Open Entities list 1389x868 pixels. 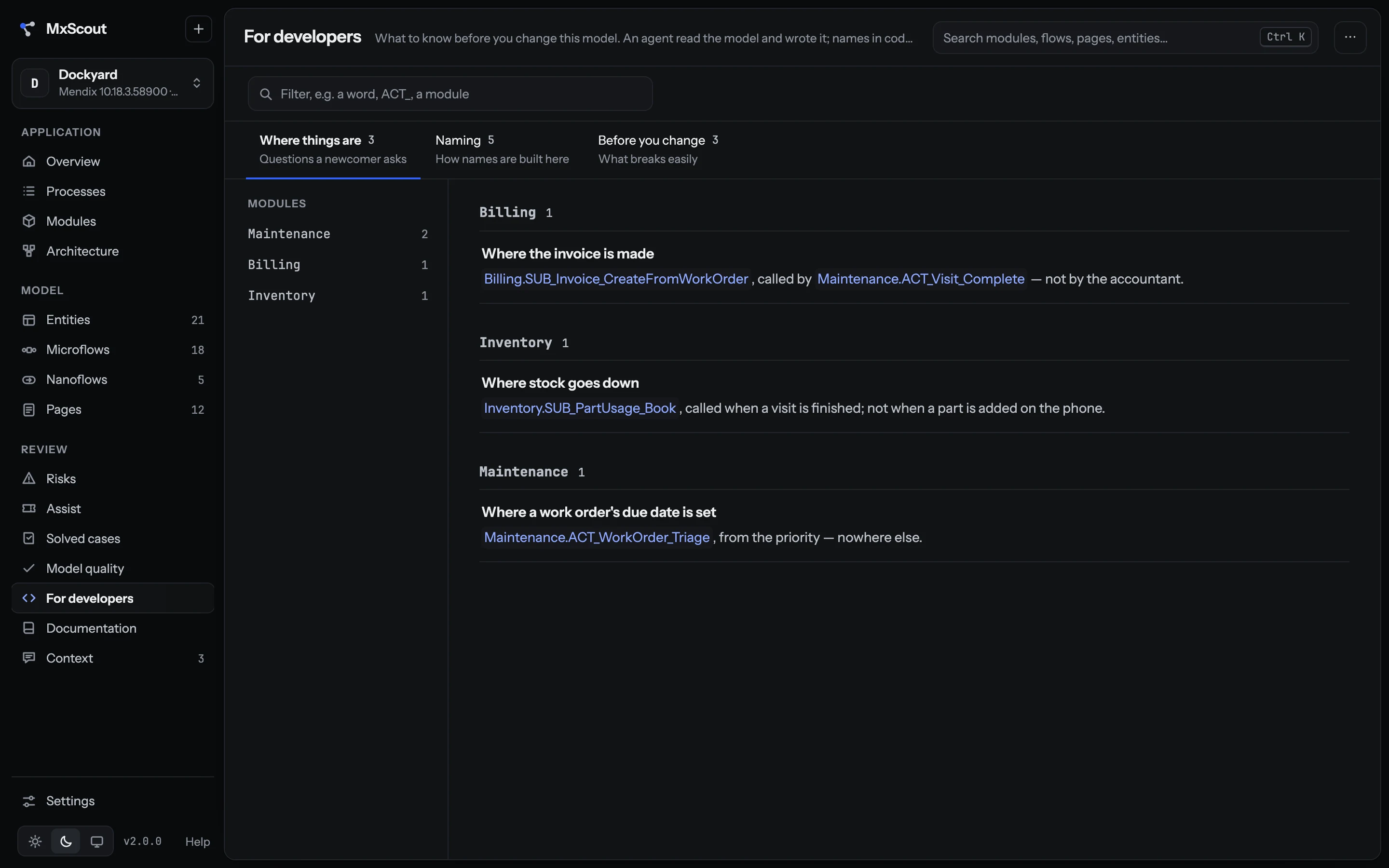(112, 320)
